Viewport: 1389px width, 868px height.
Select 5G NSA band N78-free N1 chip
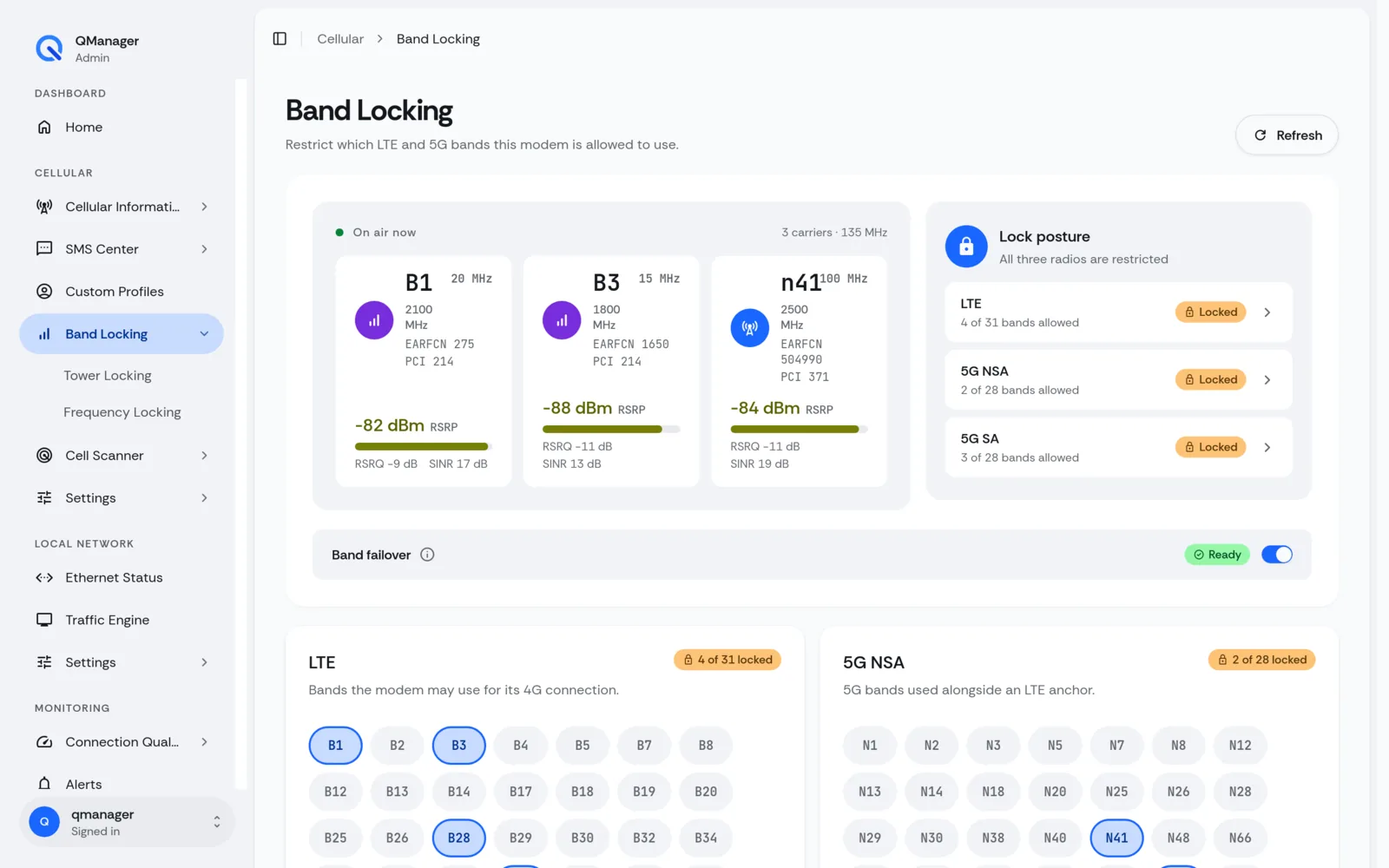870,746
